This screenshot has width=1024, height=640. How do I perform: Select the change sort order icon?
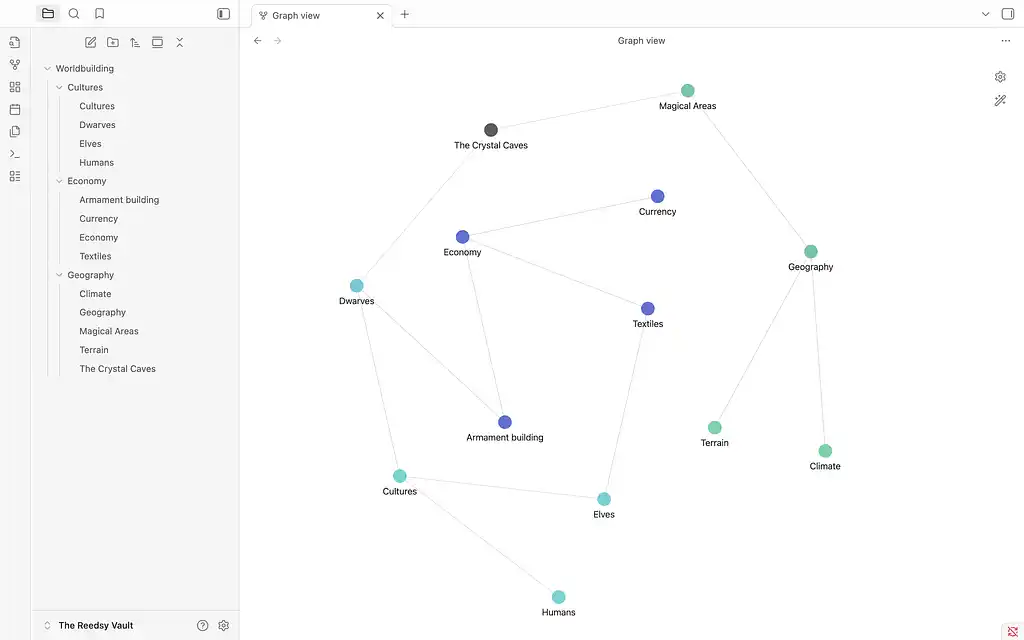pos(134,42)
